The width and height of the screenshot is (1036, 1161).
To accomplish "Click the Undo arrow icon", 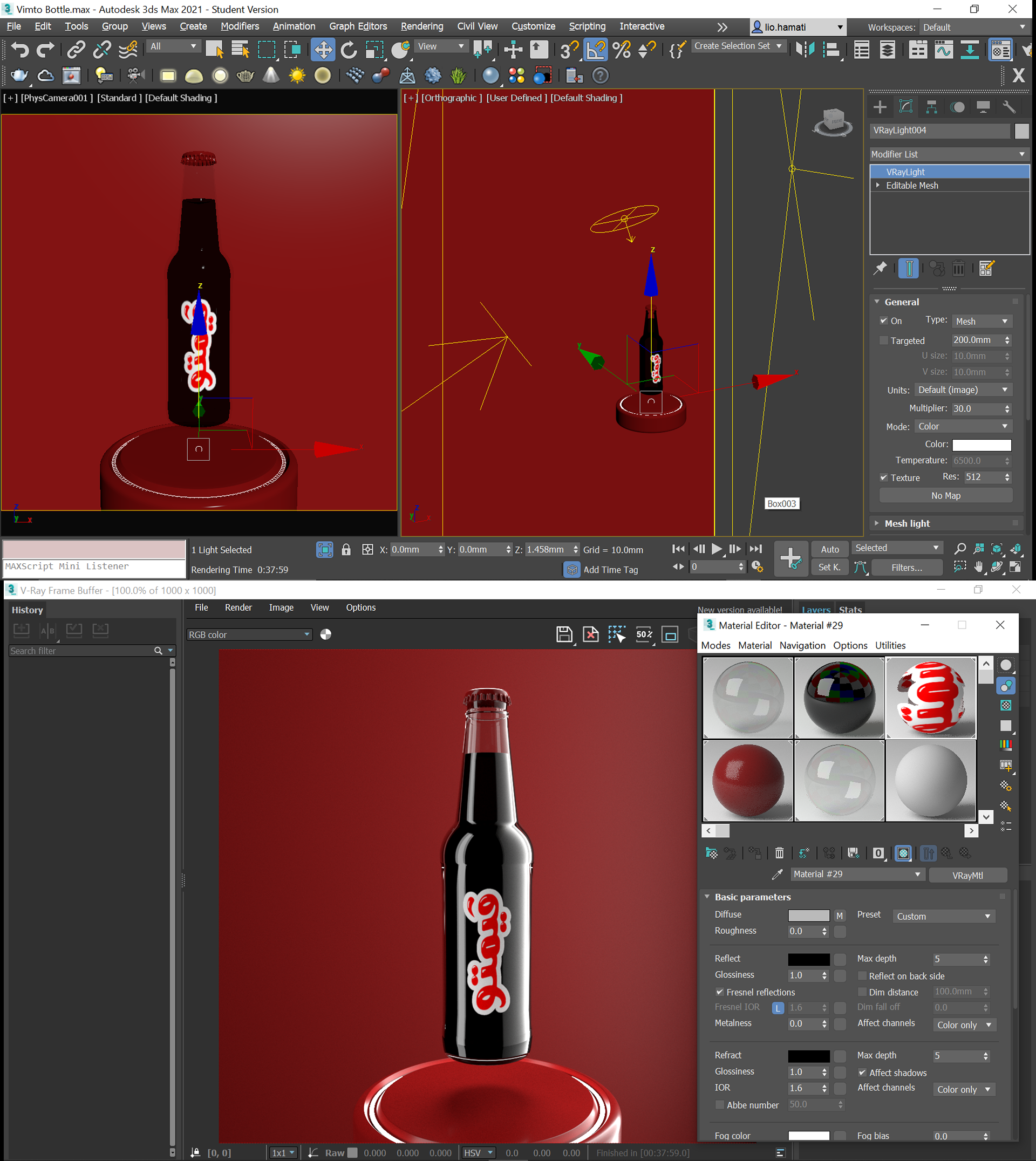I will [19, 50].
